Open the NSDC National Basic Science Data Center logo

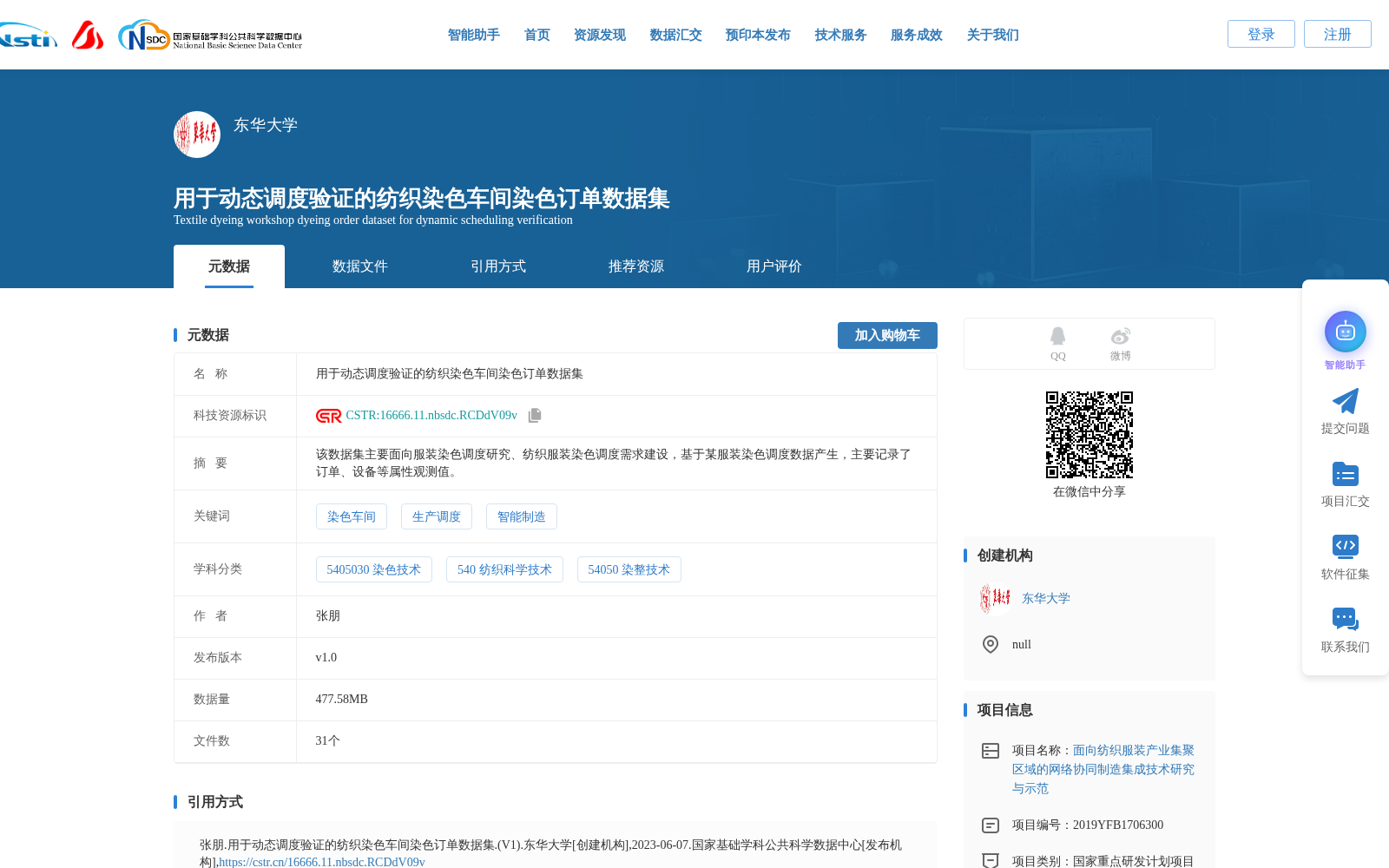(x=210, y=36)
